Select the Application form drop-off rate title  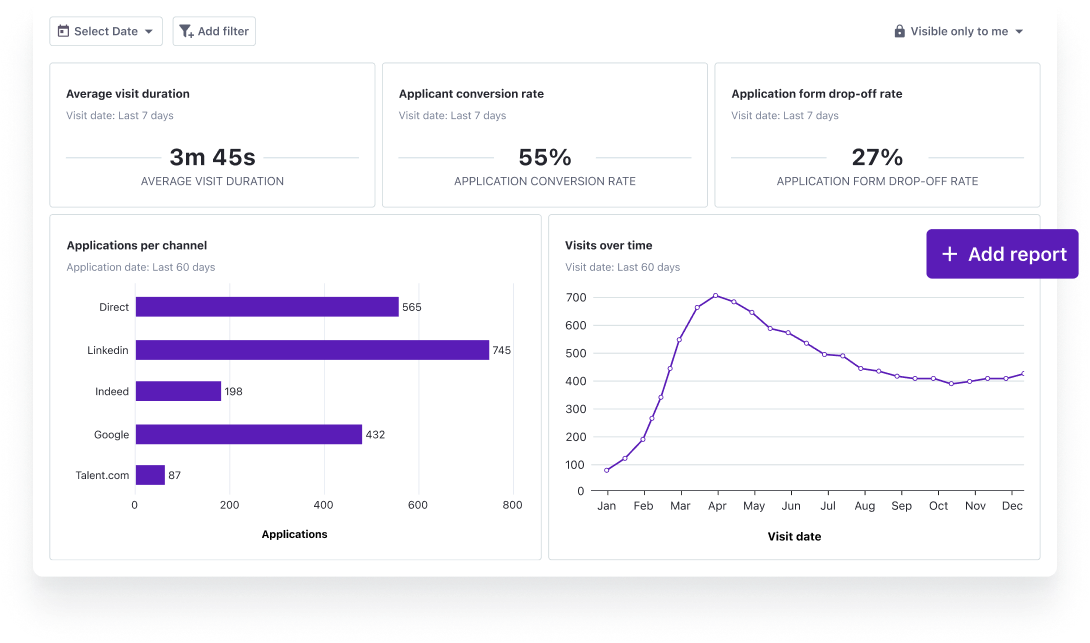pos(817,94)
